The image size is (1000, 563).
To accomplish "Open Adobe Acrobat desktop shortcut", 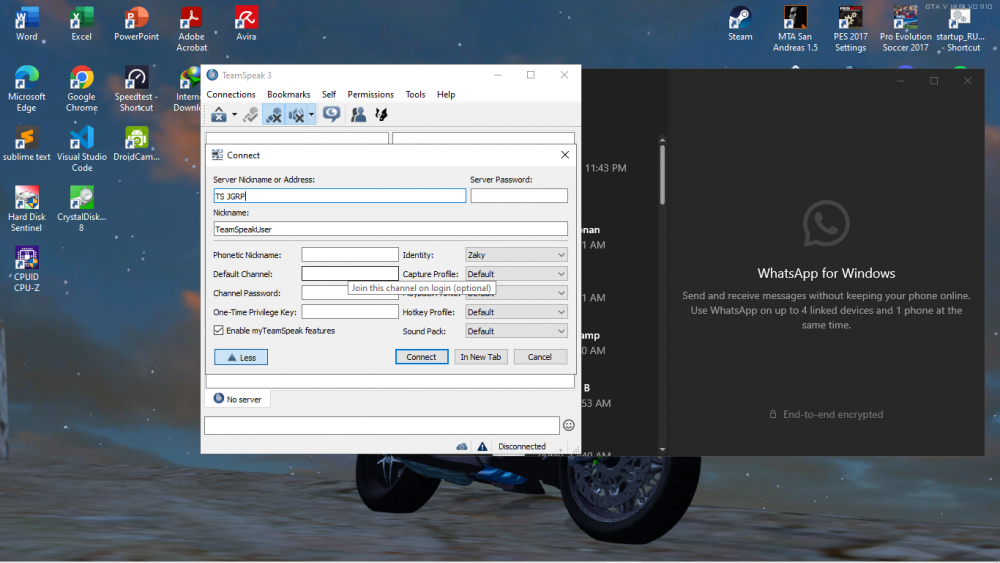I will click(x=191, y=29).
